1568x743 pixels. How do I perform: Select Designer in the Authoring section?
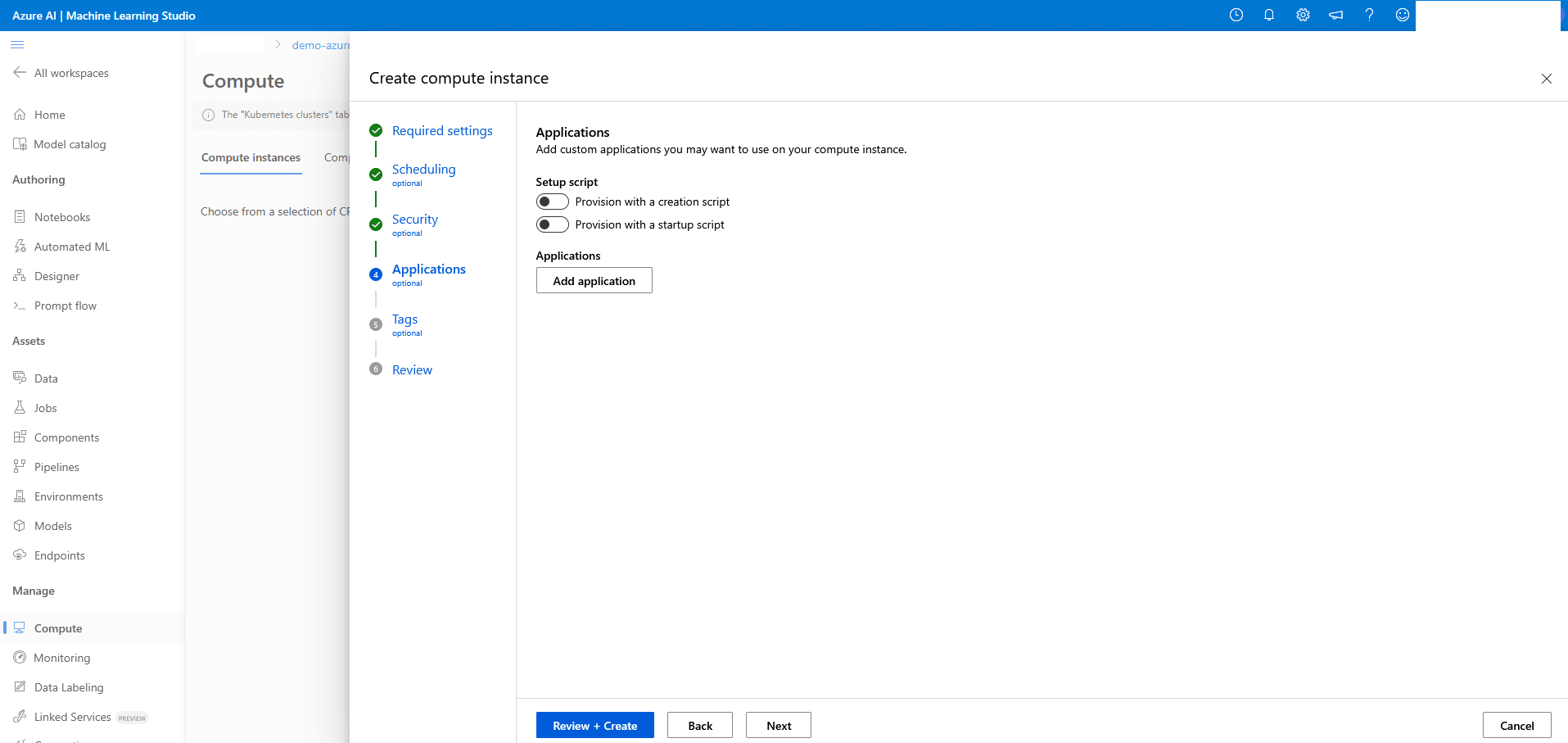click(56, 275)
